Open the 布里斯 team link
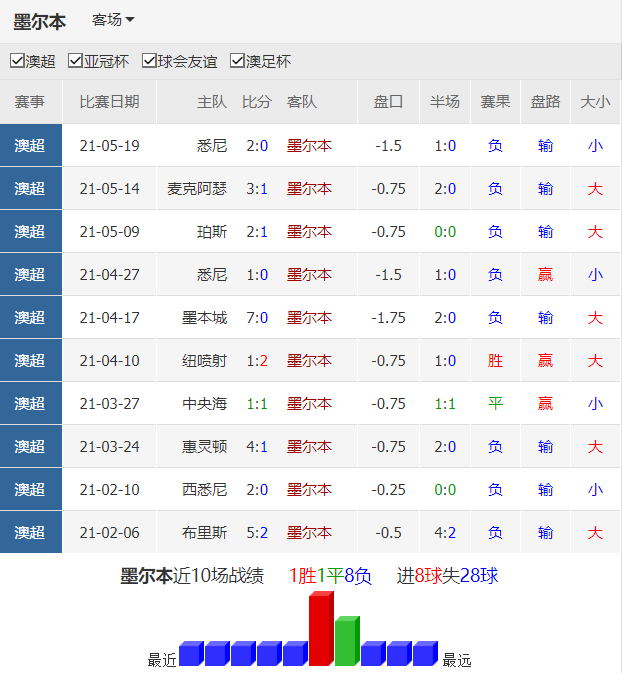The width and height of the screenshot is (622, 673). click(x=204, y=533)
